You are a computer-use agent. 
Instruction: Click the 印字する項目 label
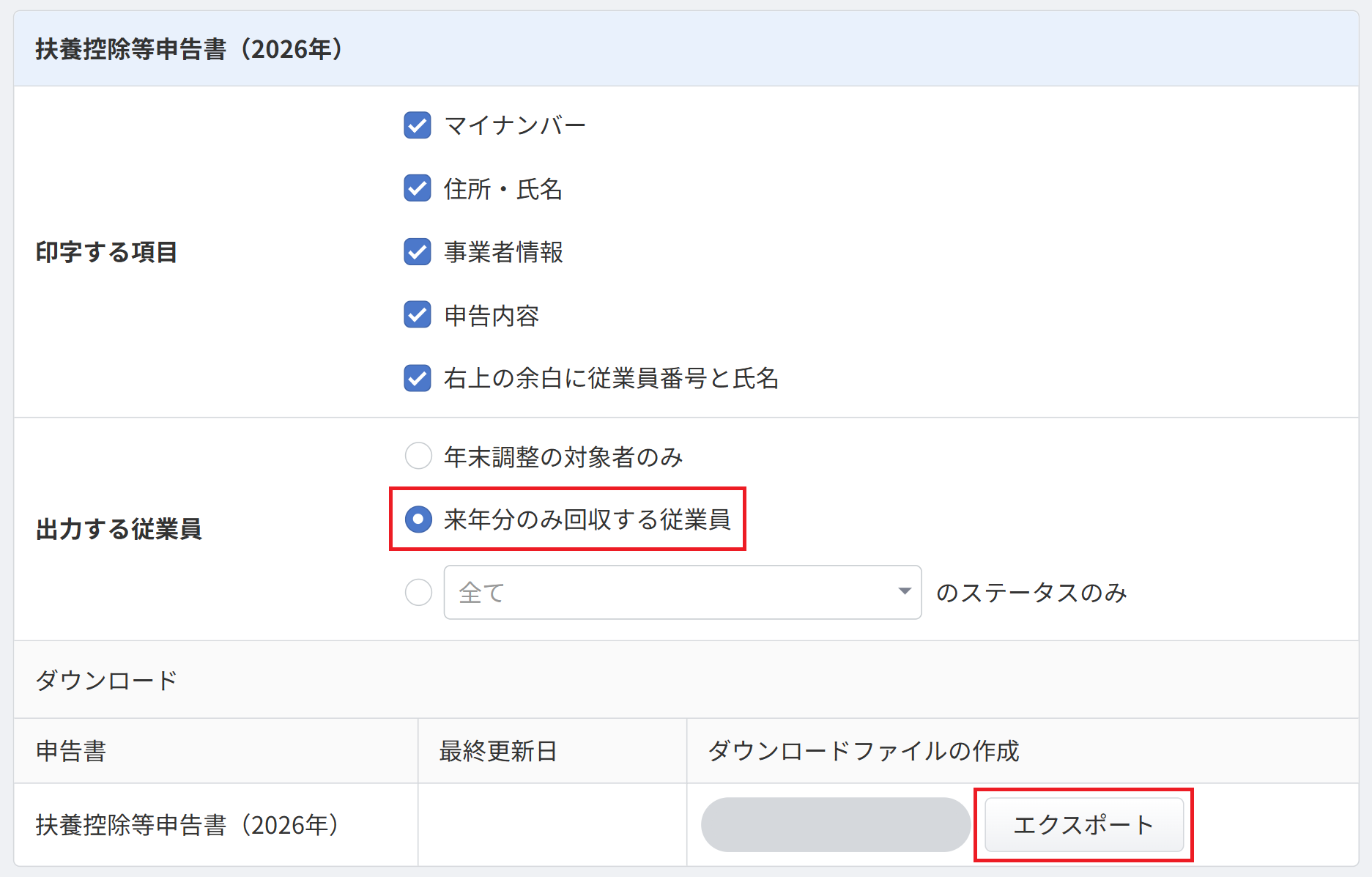(106, 252)
